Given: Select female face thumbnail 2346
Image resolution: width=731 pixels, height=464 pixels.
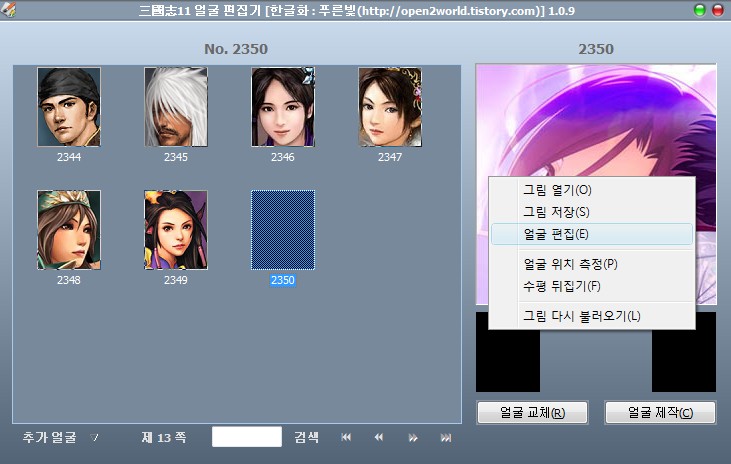Looking at the screenshot, I should pyautogui.click(x=283, y=107).
